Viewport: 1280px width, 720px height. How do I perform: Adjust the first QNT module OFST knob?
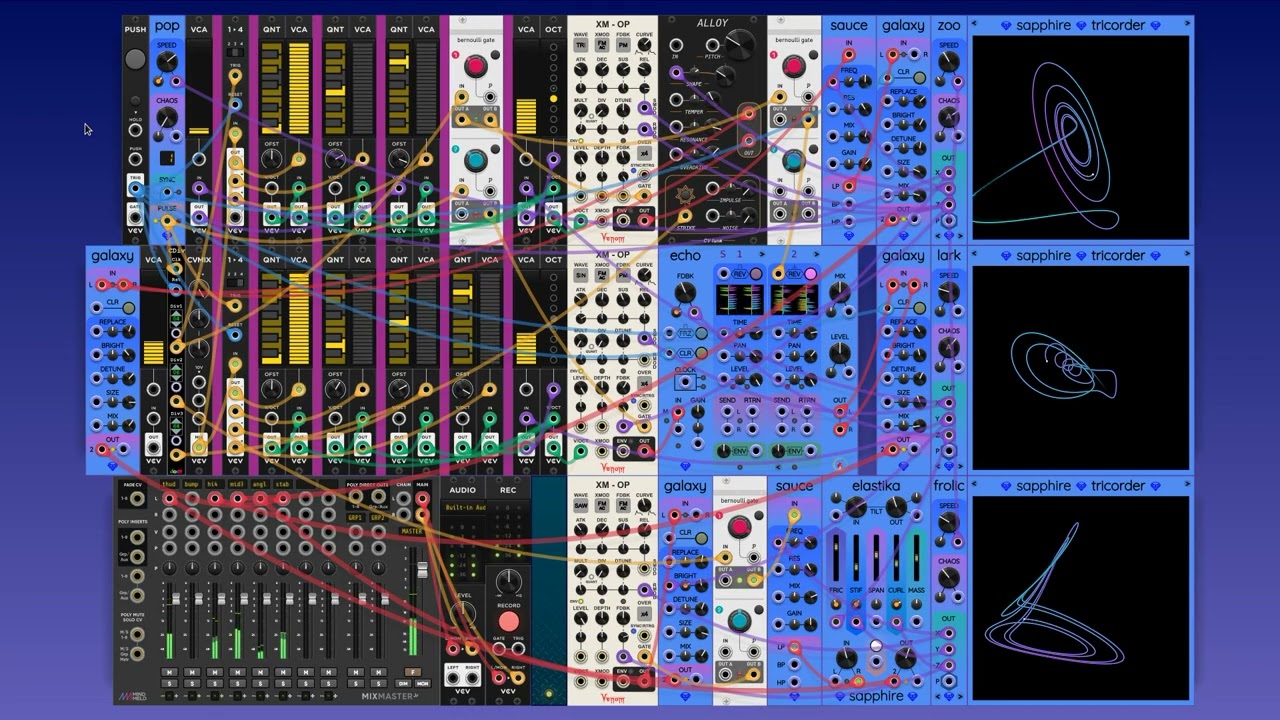tap(272, 159)
